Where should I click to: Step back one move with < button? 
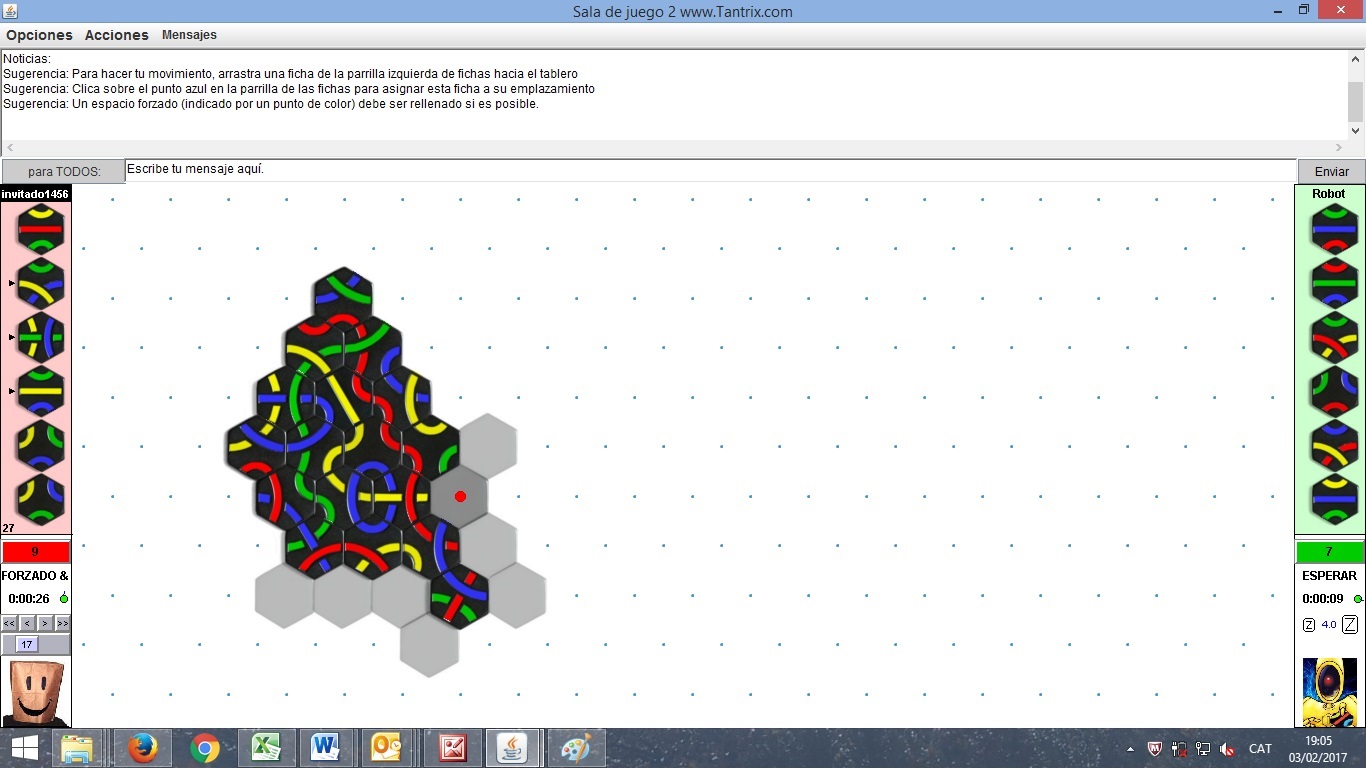pyautogui.click(x=27, y=623)
